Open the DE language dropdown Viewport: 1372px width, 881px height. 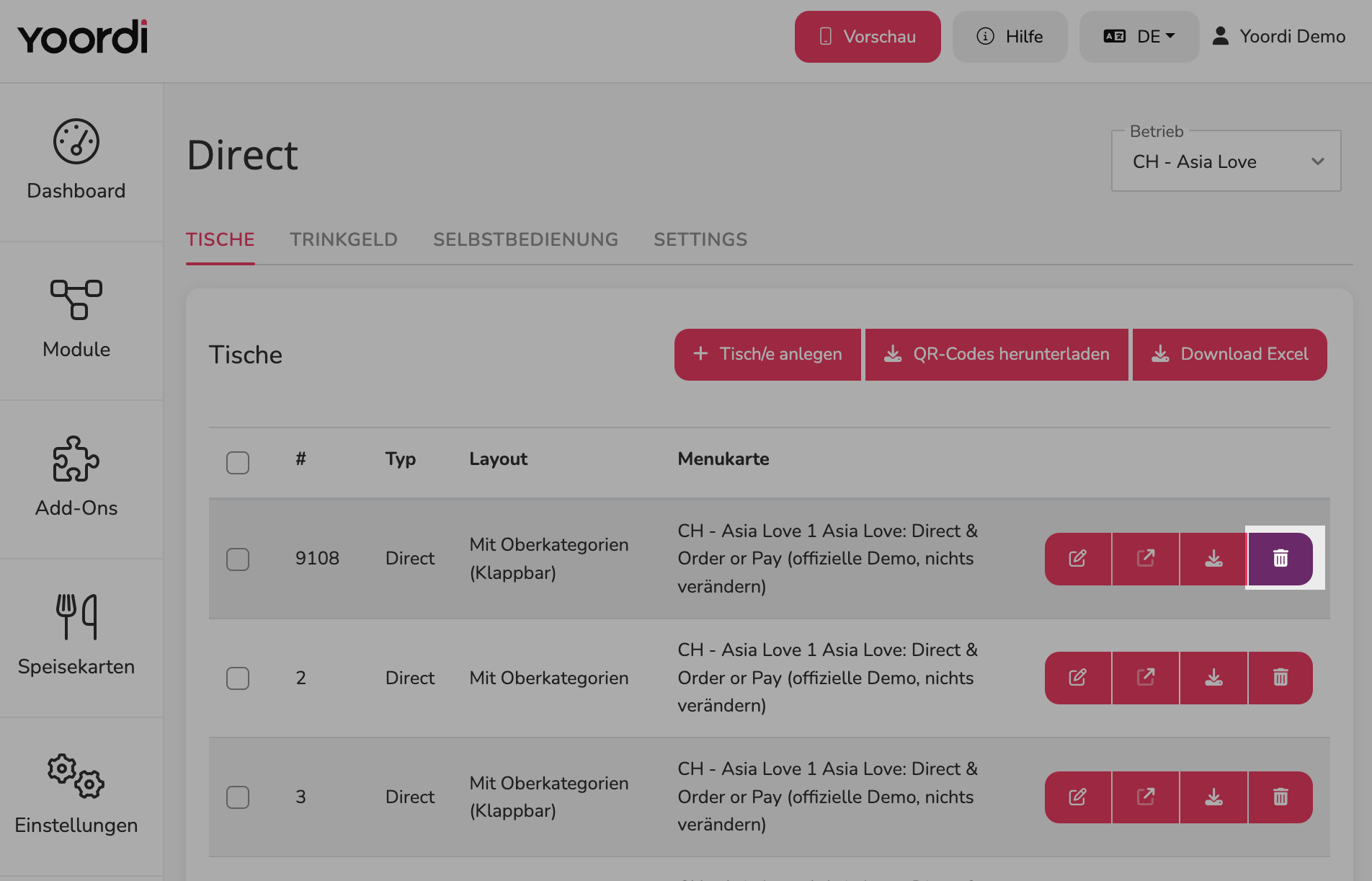click(x=1139, y=37)
